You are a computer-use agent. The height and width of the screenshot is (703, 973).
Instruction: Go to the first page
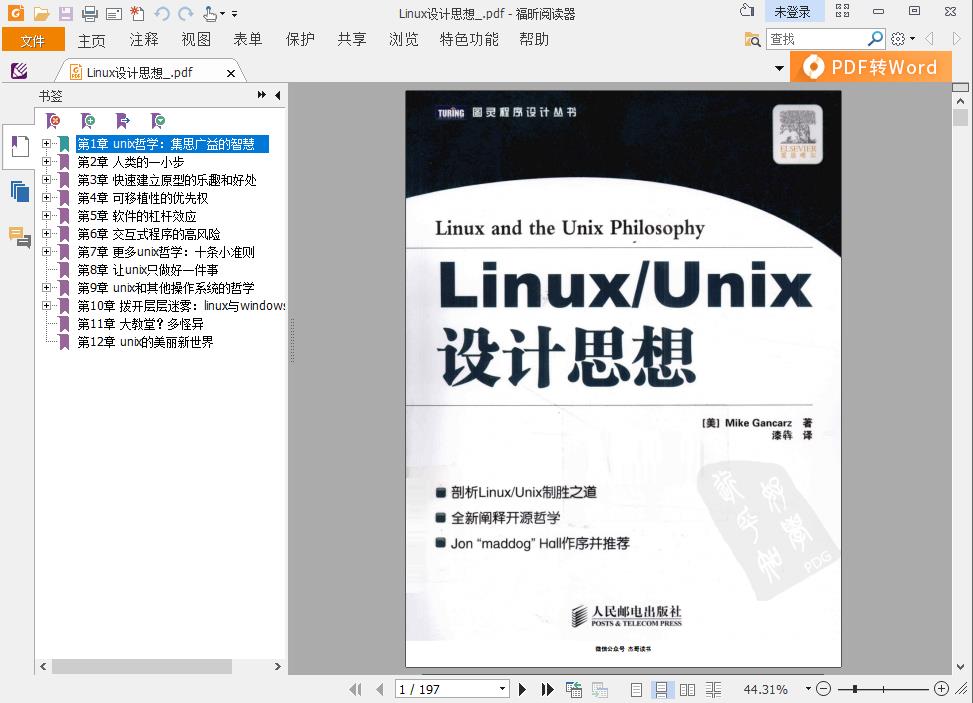(x=355, y=689)
